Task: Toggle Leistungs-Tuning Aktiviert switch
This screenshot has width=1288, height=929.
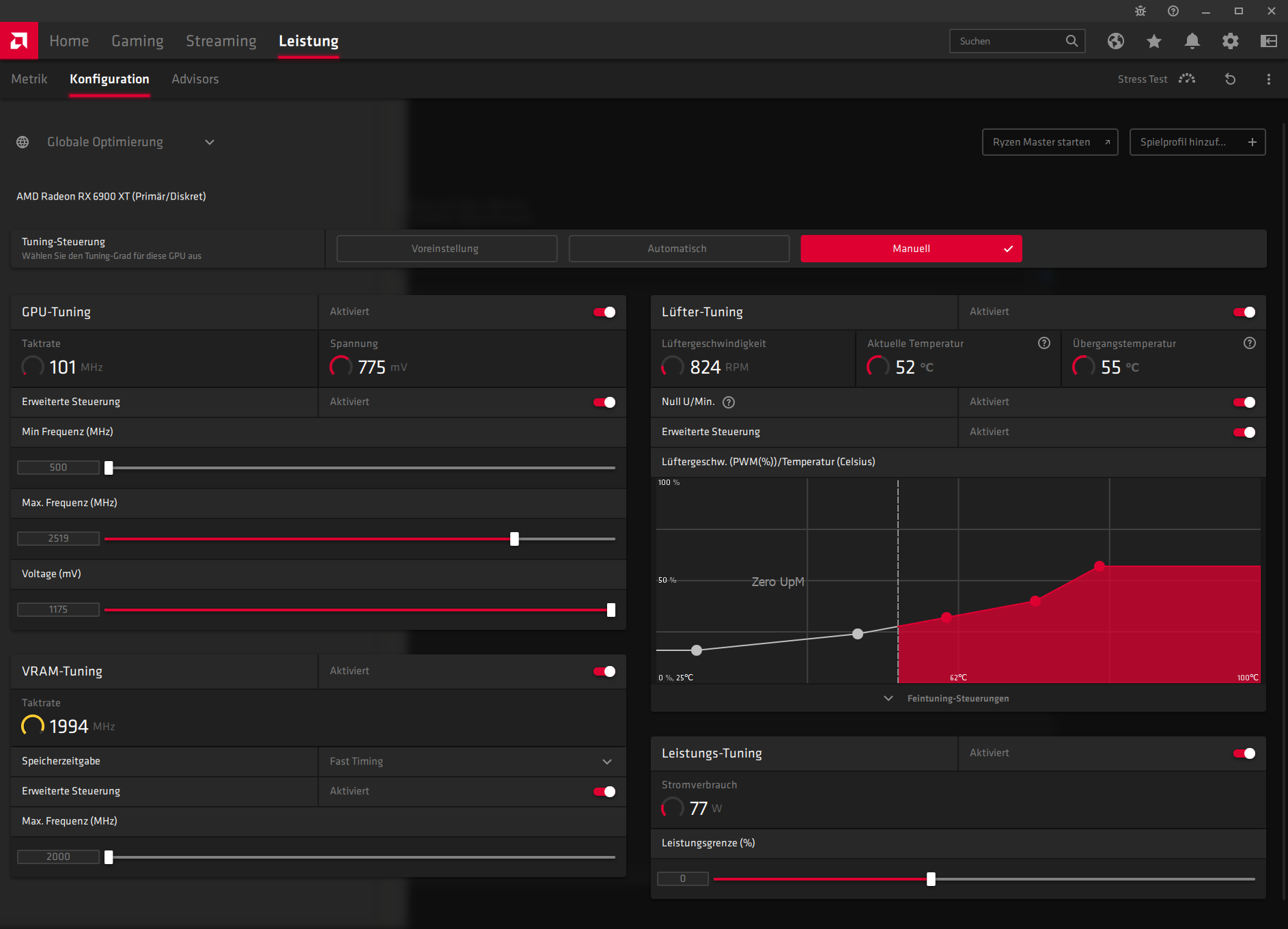Action: 1244,753
